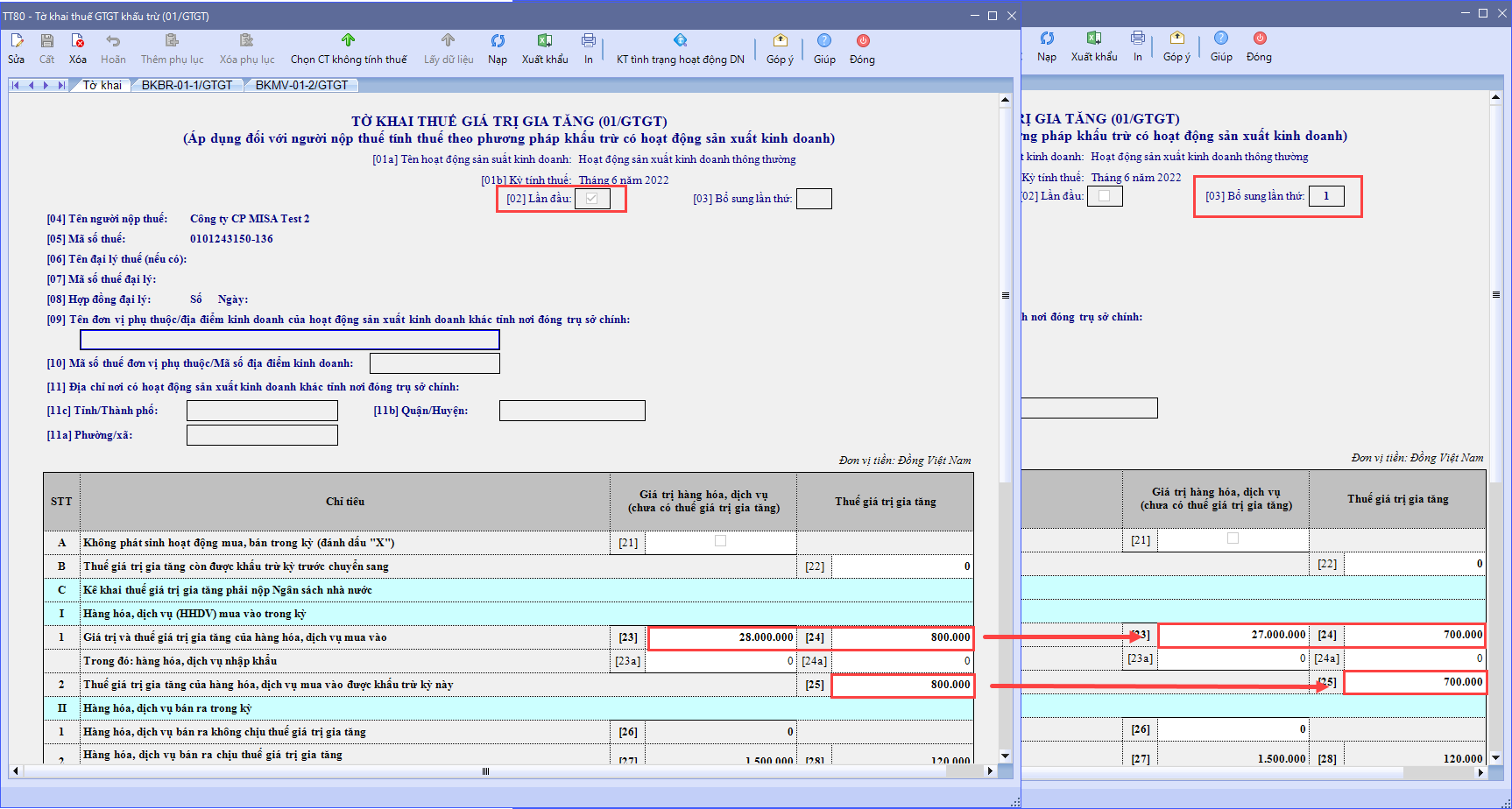
Task: Toggle [02] Lần đầu checkbox in right window
Action: point(1104,196)
